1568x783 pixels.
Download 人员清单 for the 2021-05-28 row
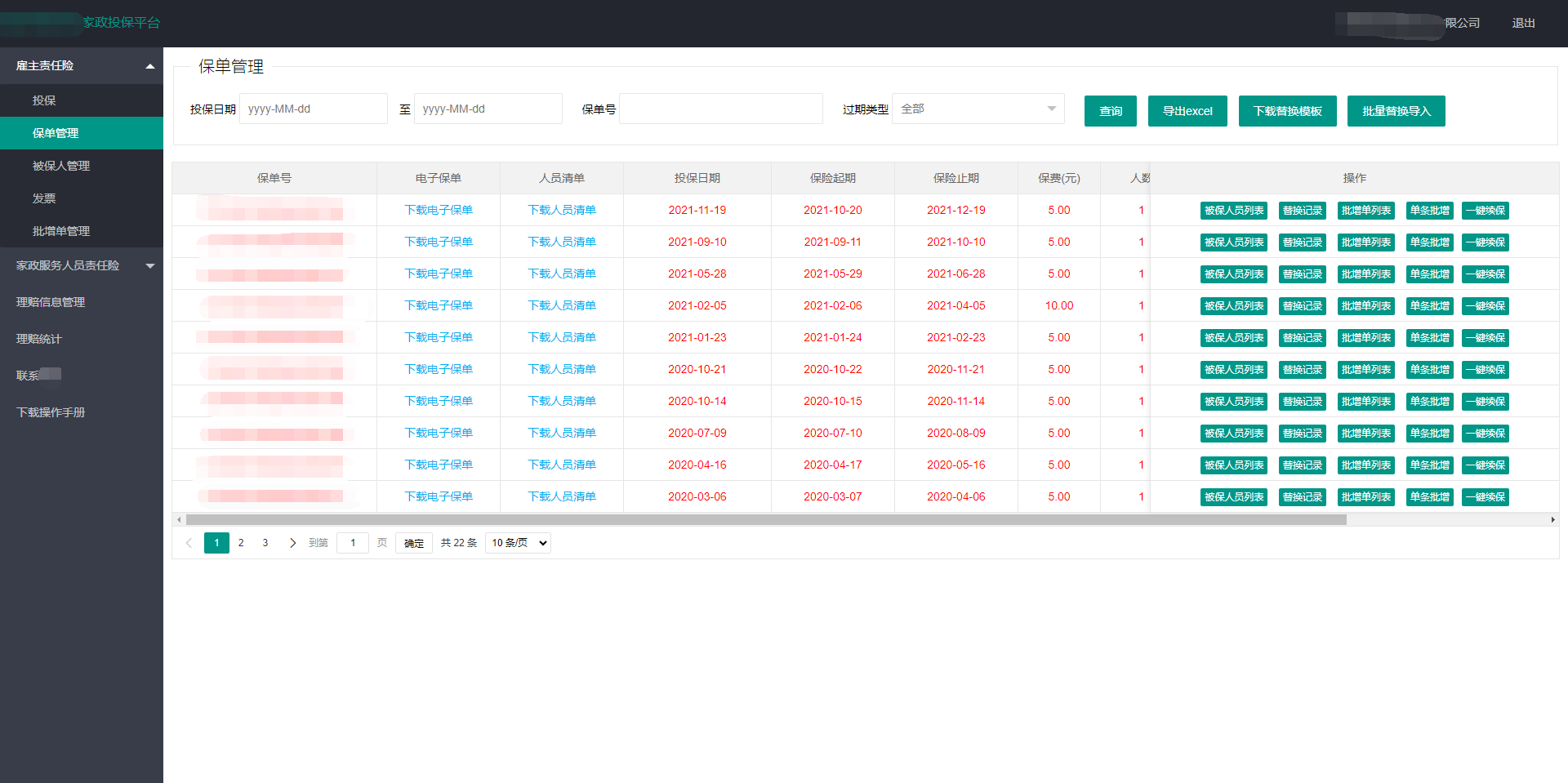pos(562,274)
